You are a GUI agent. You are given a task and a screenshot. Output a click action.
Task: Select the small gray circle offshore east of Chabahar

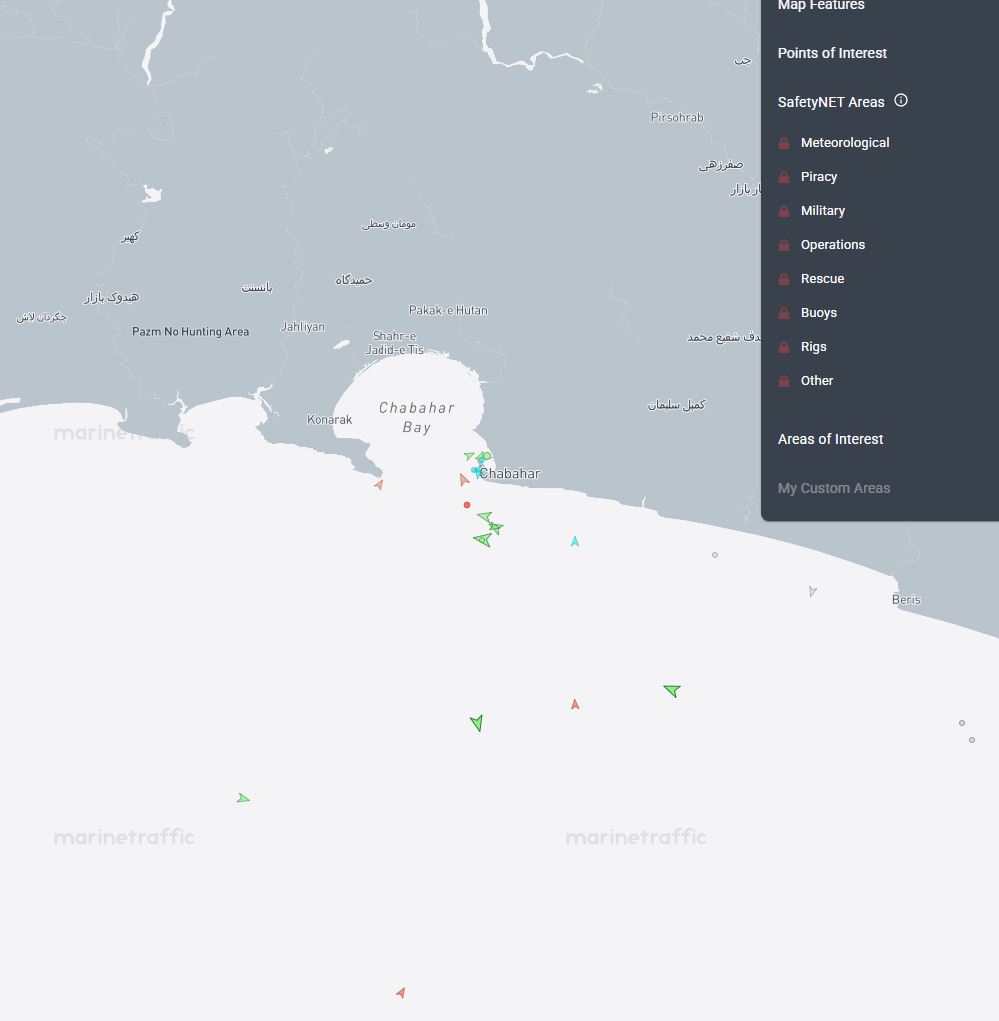(715, 555)
